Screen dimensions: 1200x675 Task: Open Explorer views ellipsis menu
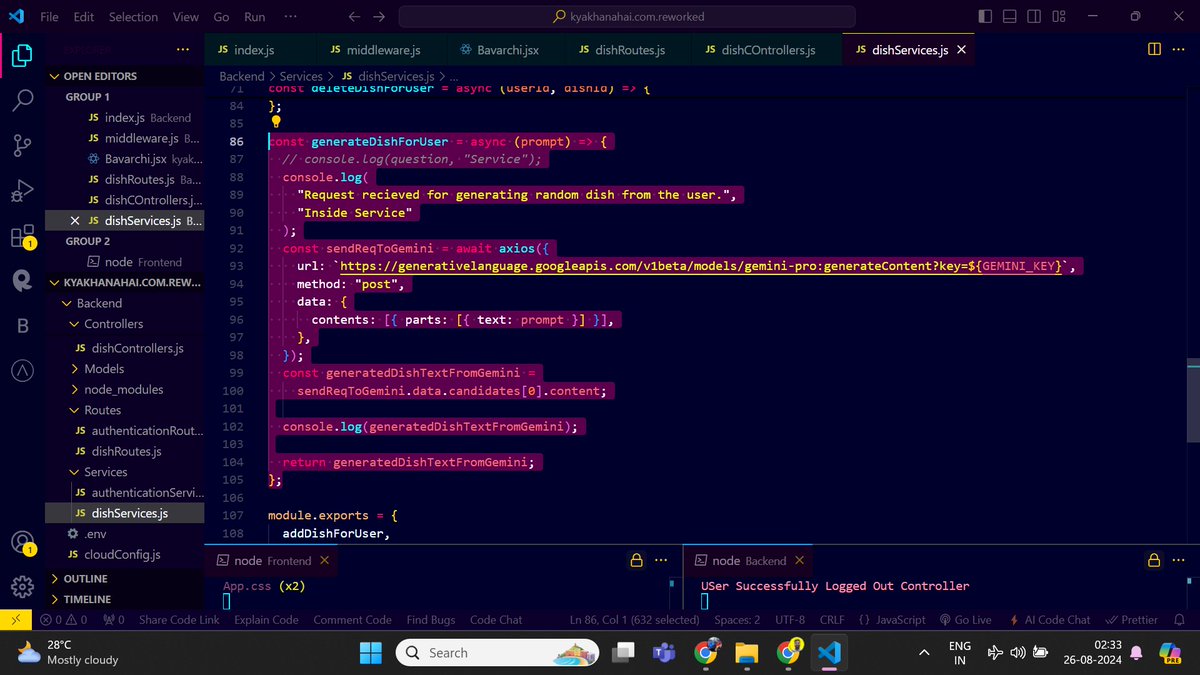(x=182, y=49)
